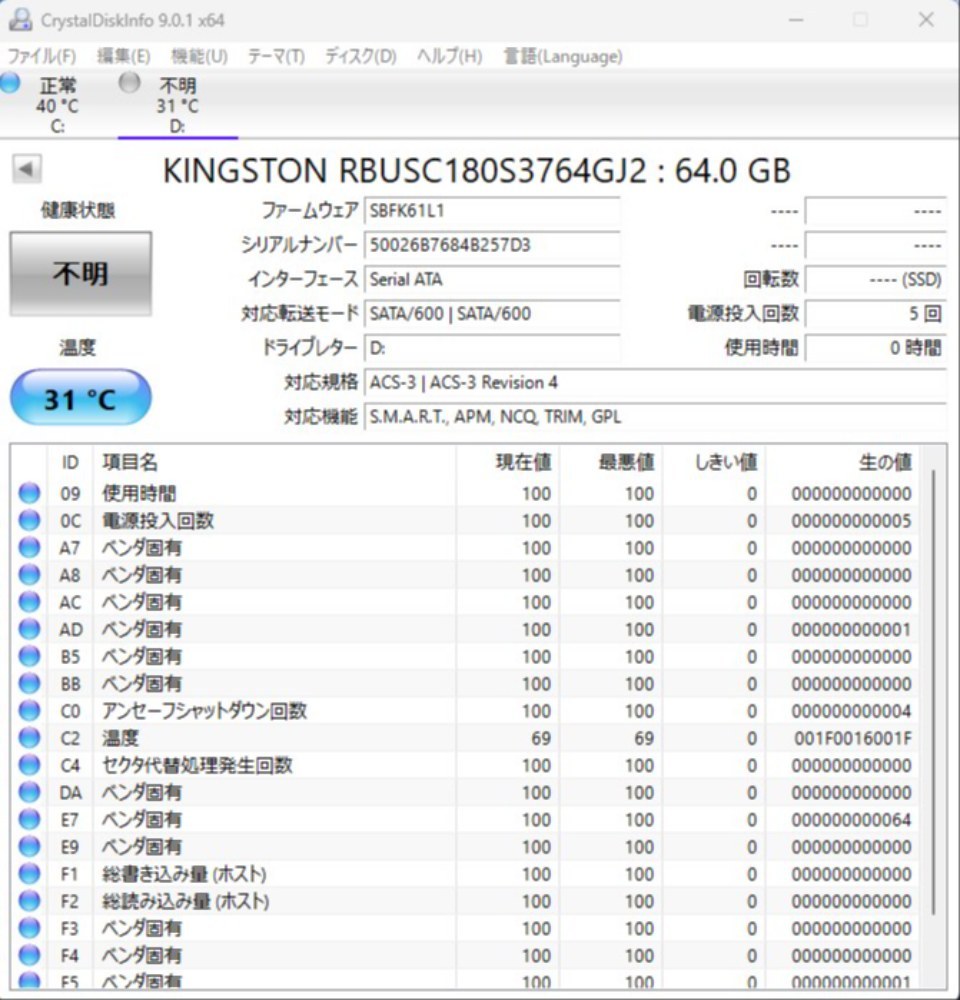Click the ファームウェア field showing SBFK61L1
This screenshot has width=960, height=1000.
(x=492, y=210)
